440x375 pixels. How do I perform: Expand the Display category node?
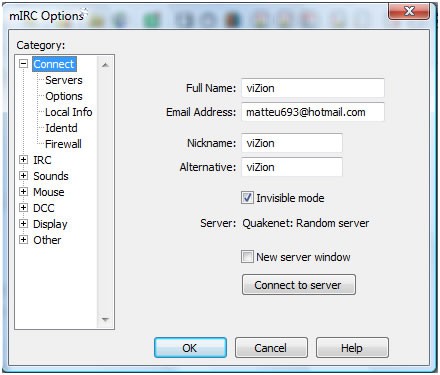coord(23,224)
